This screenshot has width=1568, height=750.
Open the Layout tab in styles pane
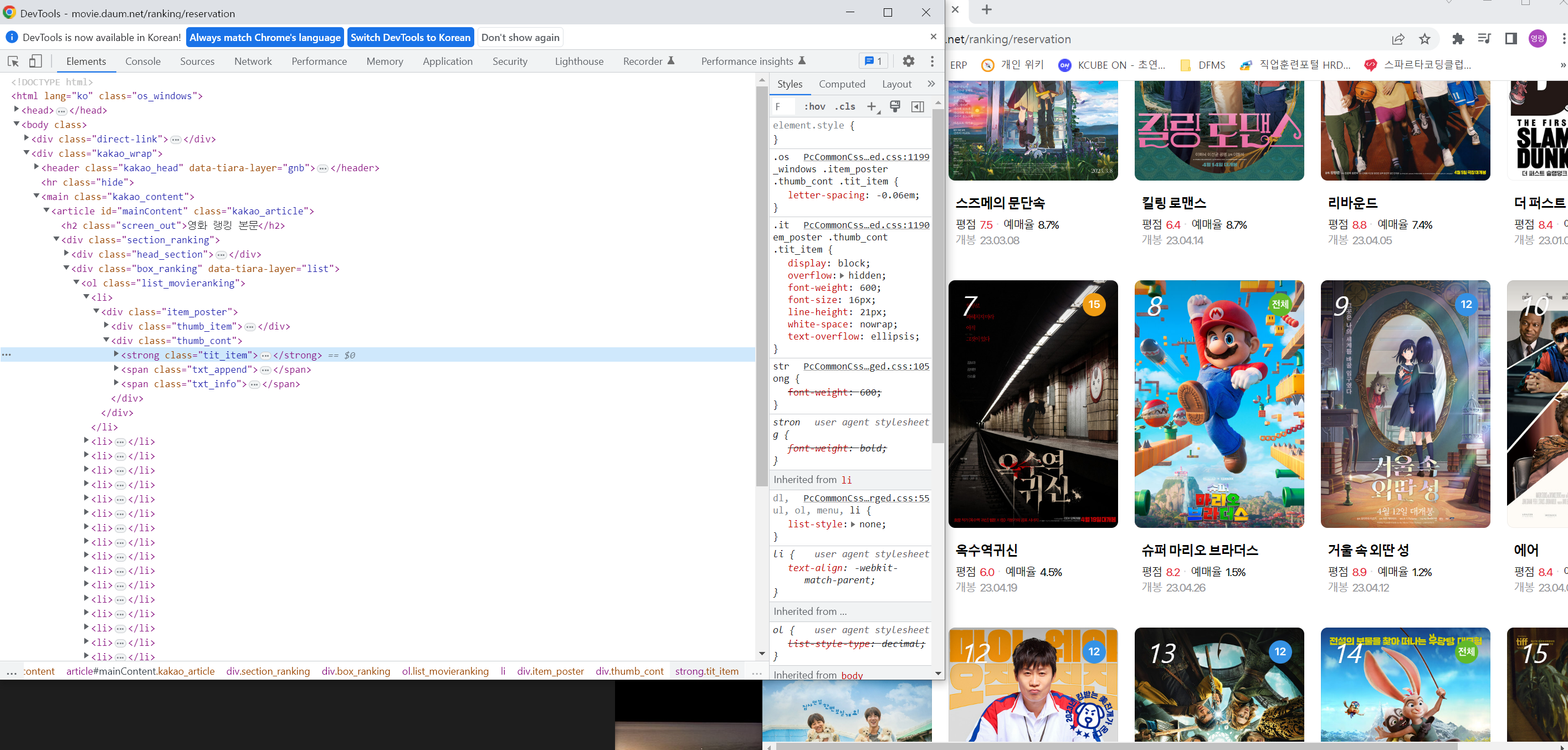pyautogui.click(x=896, y=84)
